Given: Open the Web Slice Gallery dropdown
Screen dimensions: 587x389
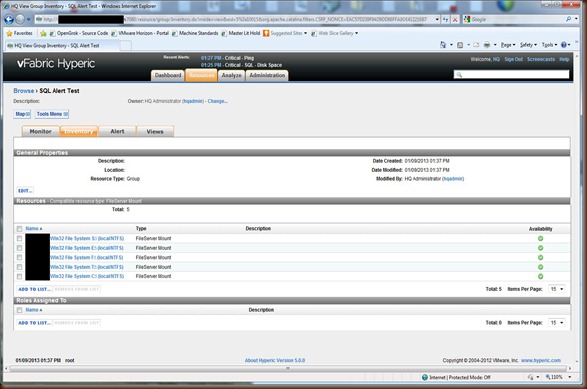Looking at the screenshot, I should (356, 33).
